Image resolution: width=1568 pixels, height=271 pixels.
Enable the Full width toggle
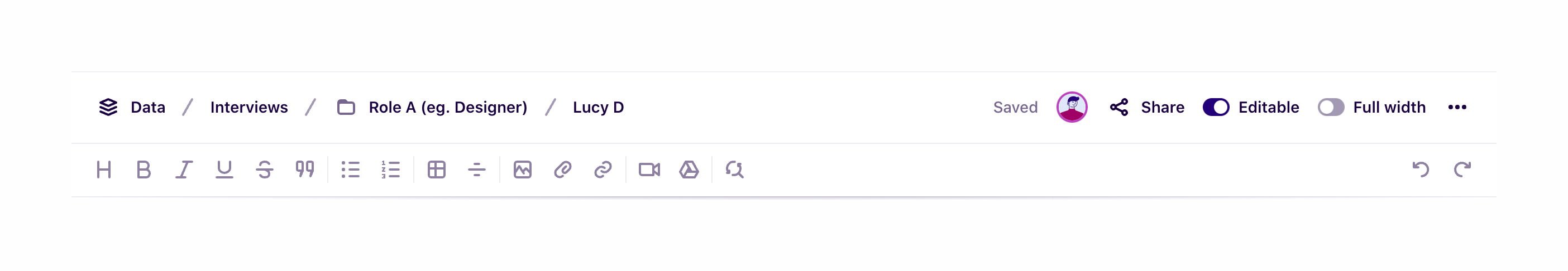(x=1331, y=108)
